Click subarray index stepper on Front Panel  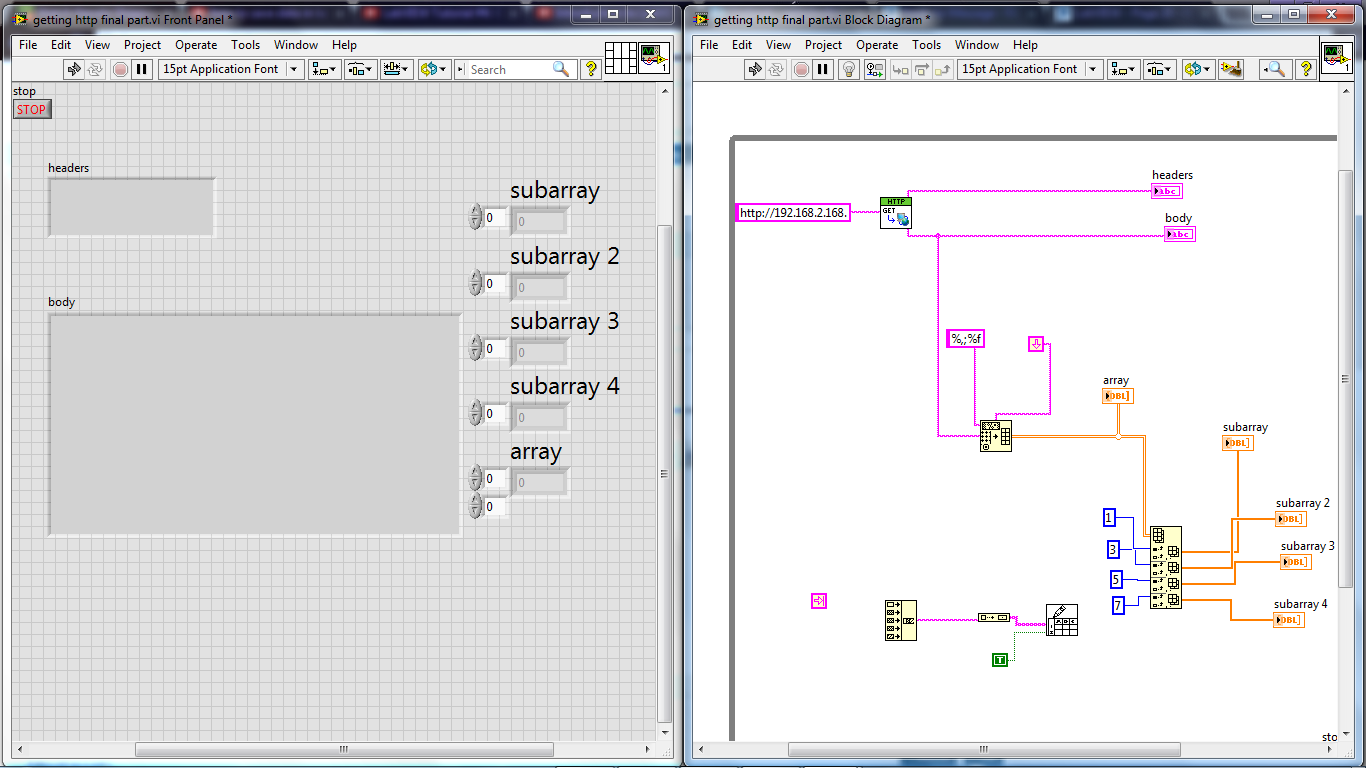tap(475, 217)
